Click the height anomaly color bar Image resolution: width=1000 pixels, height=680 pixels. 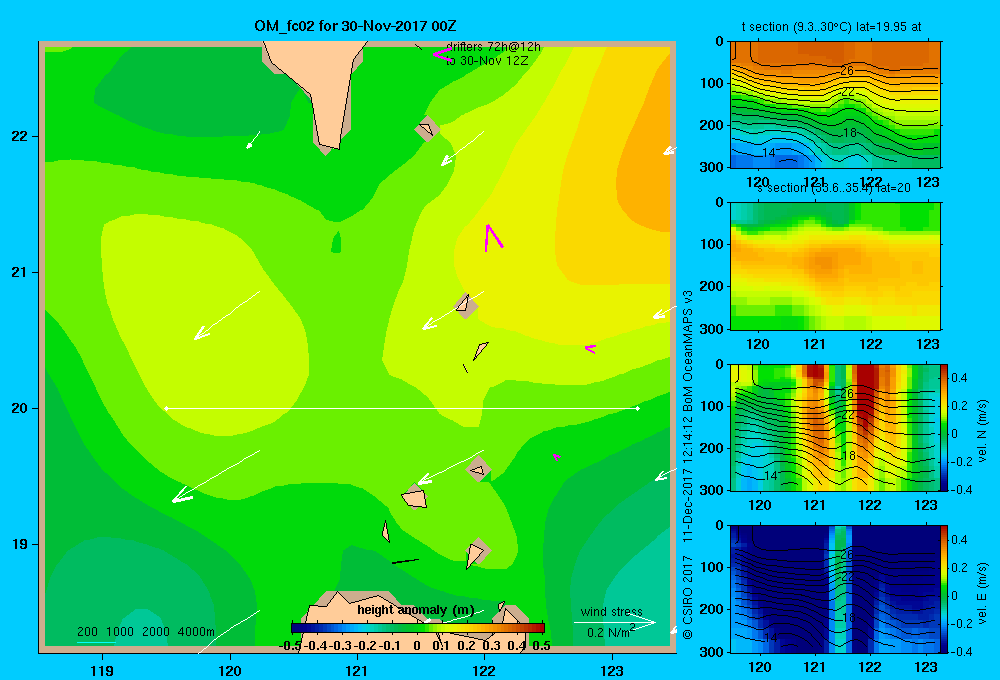point(418,628)
